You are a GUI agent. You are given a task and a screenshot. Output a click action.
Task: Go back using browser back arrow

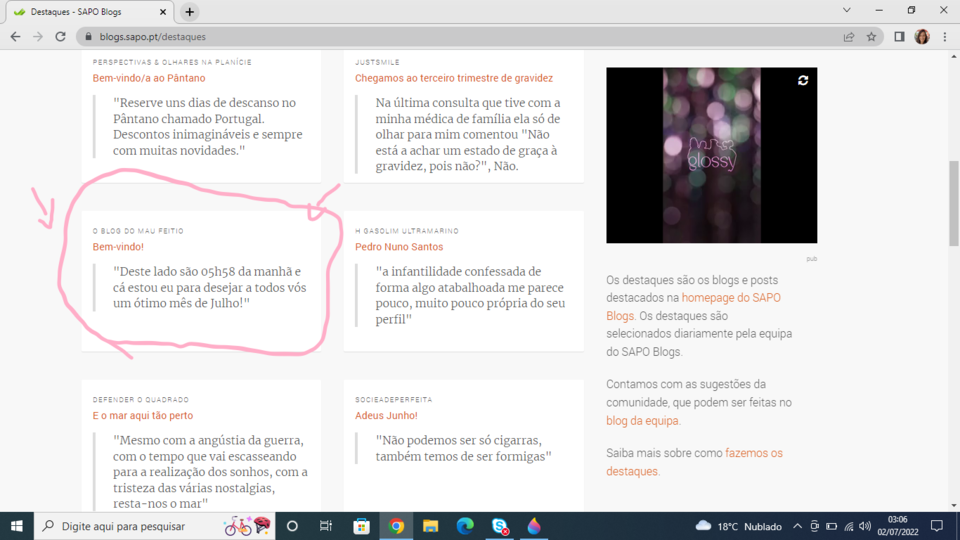15,37
